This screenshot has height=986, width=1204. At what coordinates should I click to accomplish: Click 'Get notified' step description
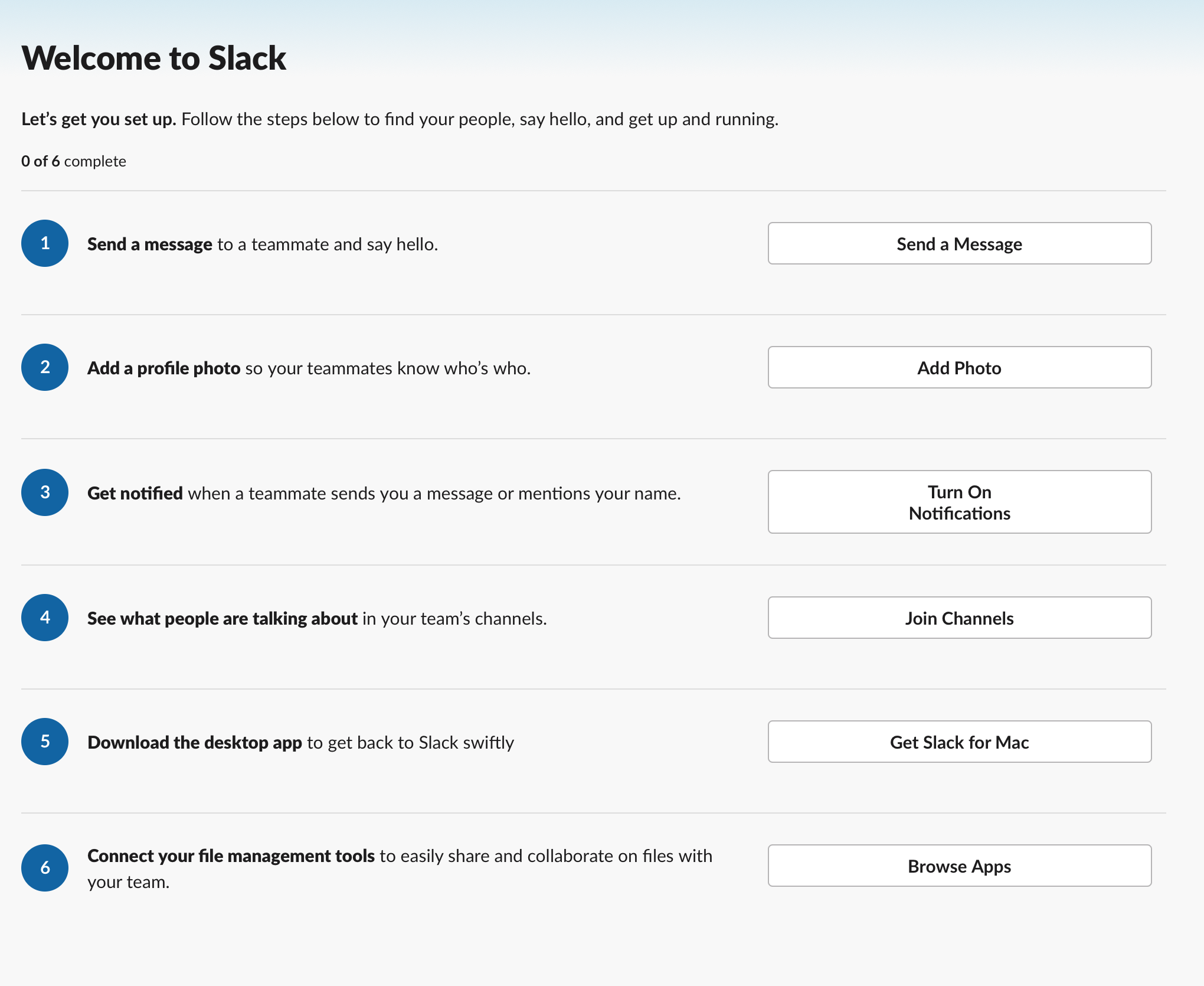tap(135, 494)
